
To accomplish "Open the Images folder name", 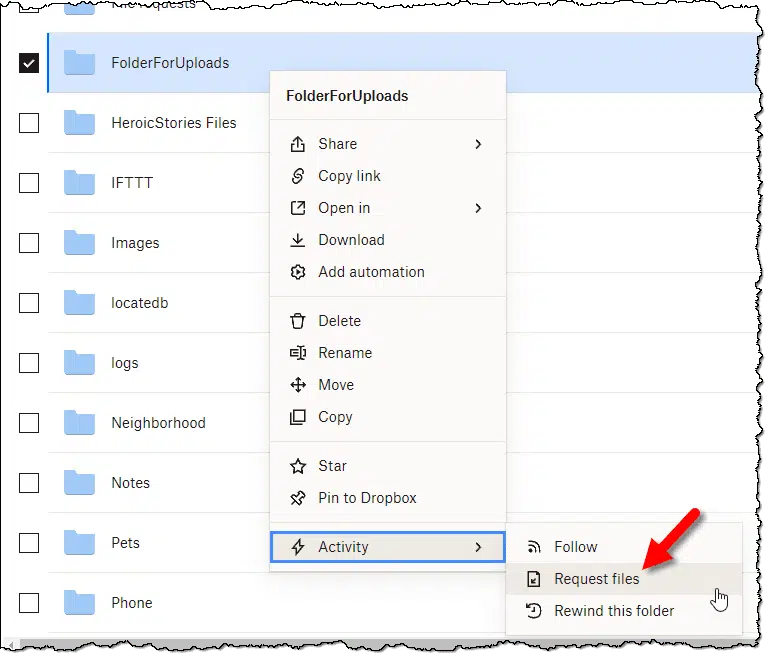I will coord(136,243).
